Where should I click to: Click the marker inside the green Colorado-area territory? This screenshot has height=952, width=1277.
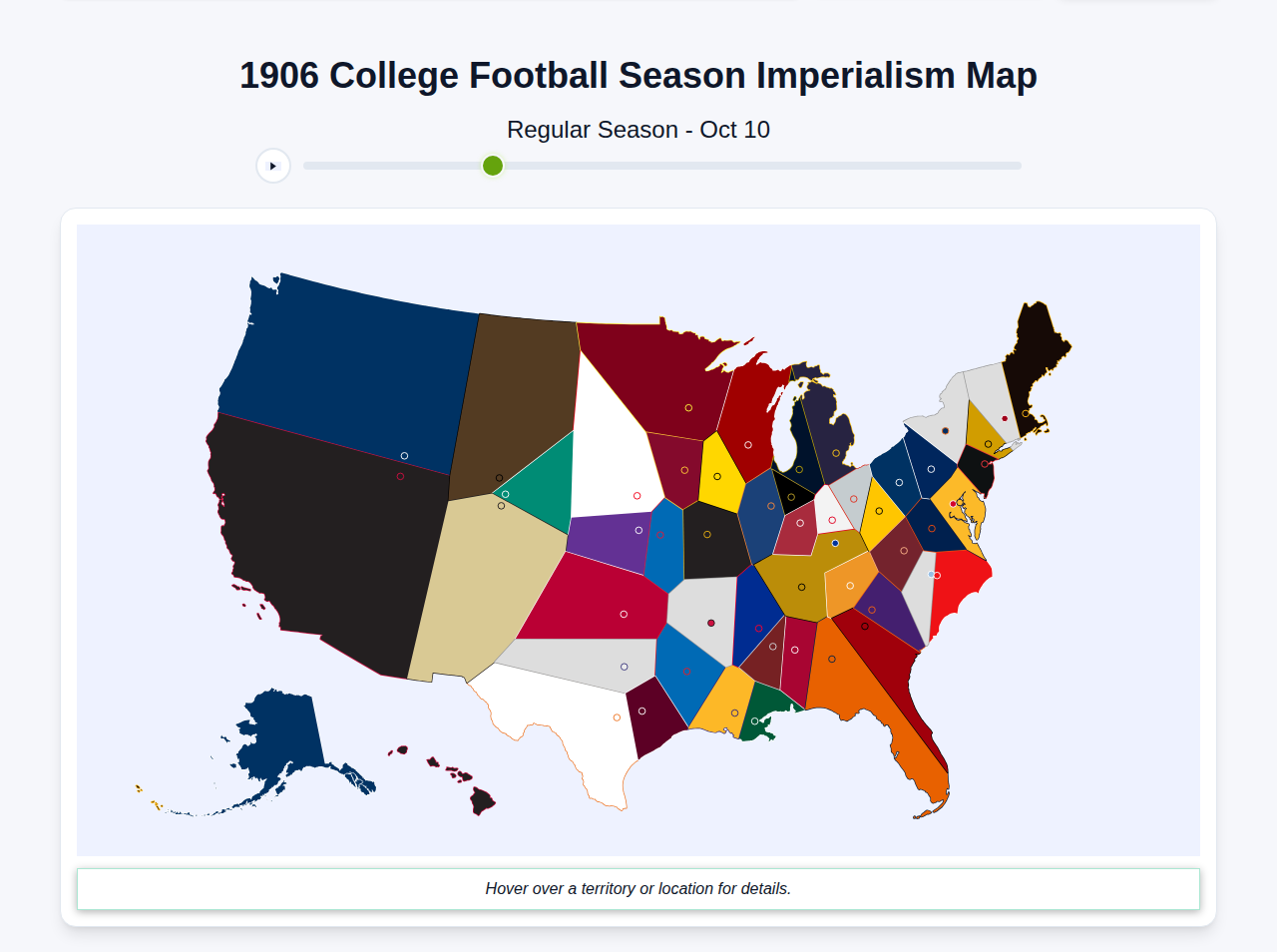point(505,494)
